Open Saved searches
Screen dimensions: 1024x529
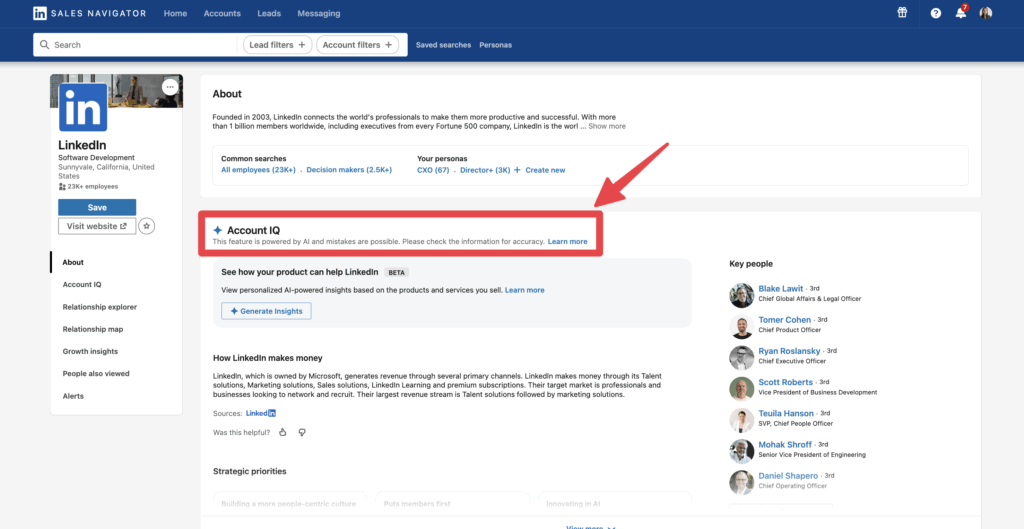443,45
